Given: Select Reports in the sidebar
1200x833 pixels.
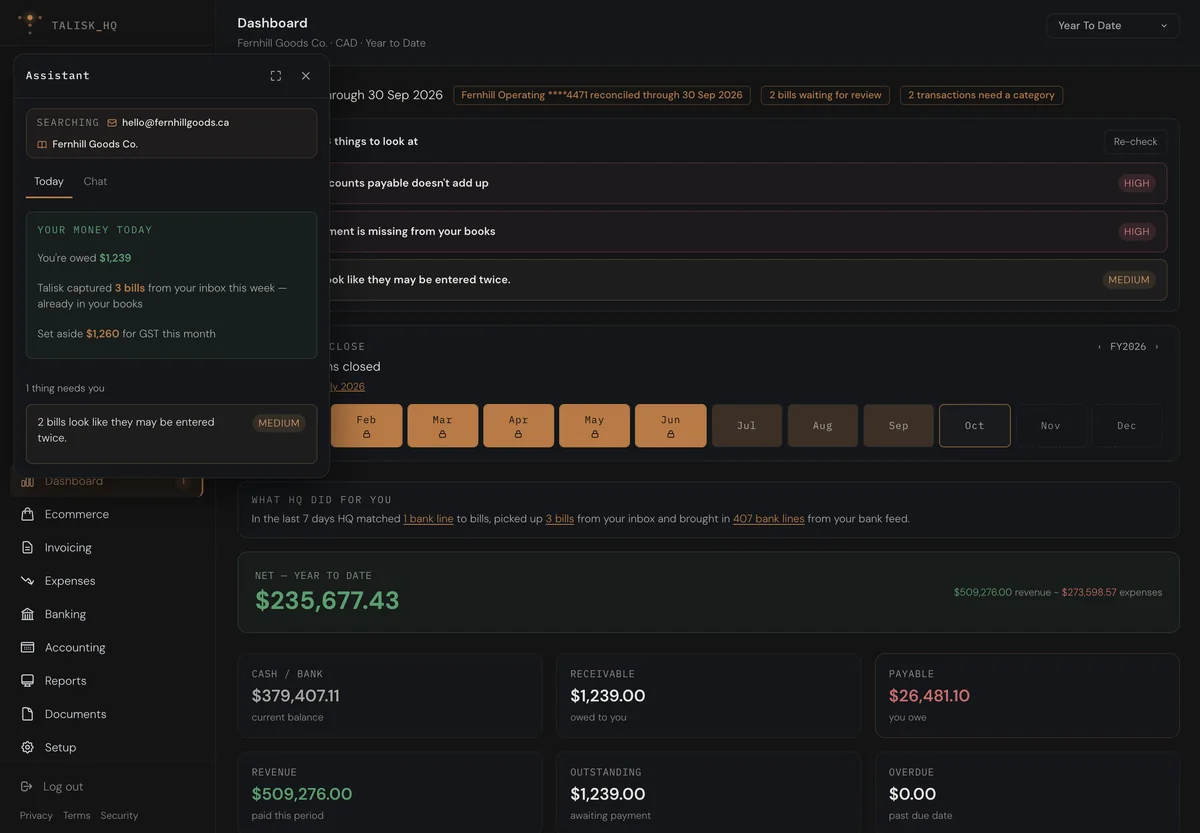Looking at the screenshot, I should [x=106, y=681].
